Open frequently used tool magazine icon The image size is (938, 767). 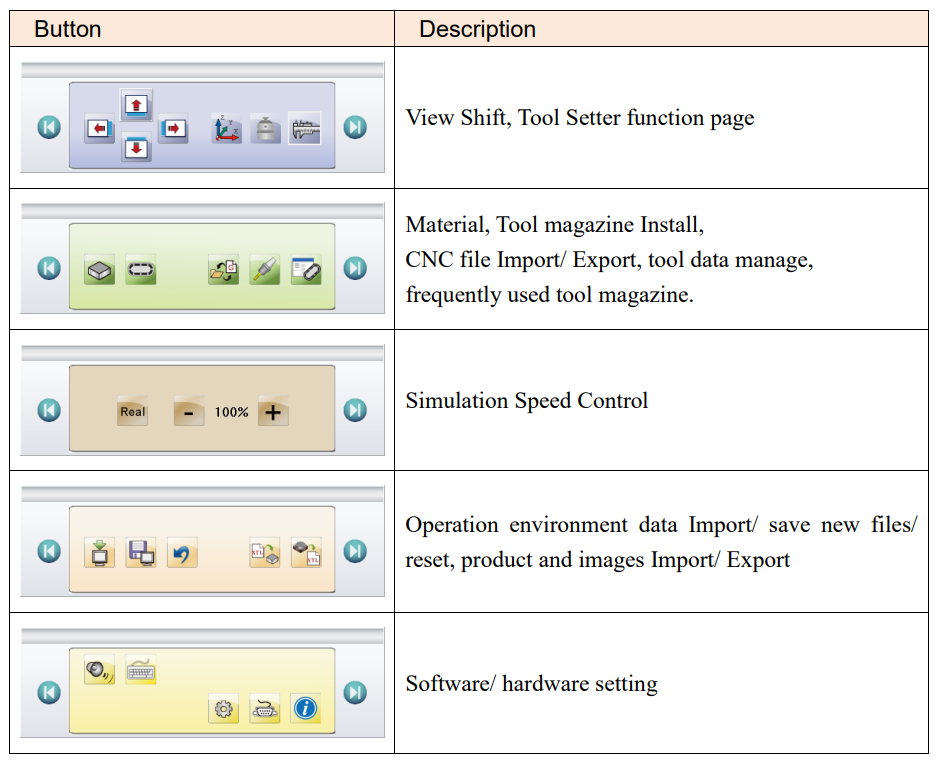coord(306,270)
